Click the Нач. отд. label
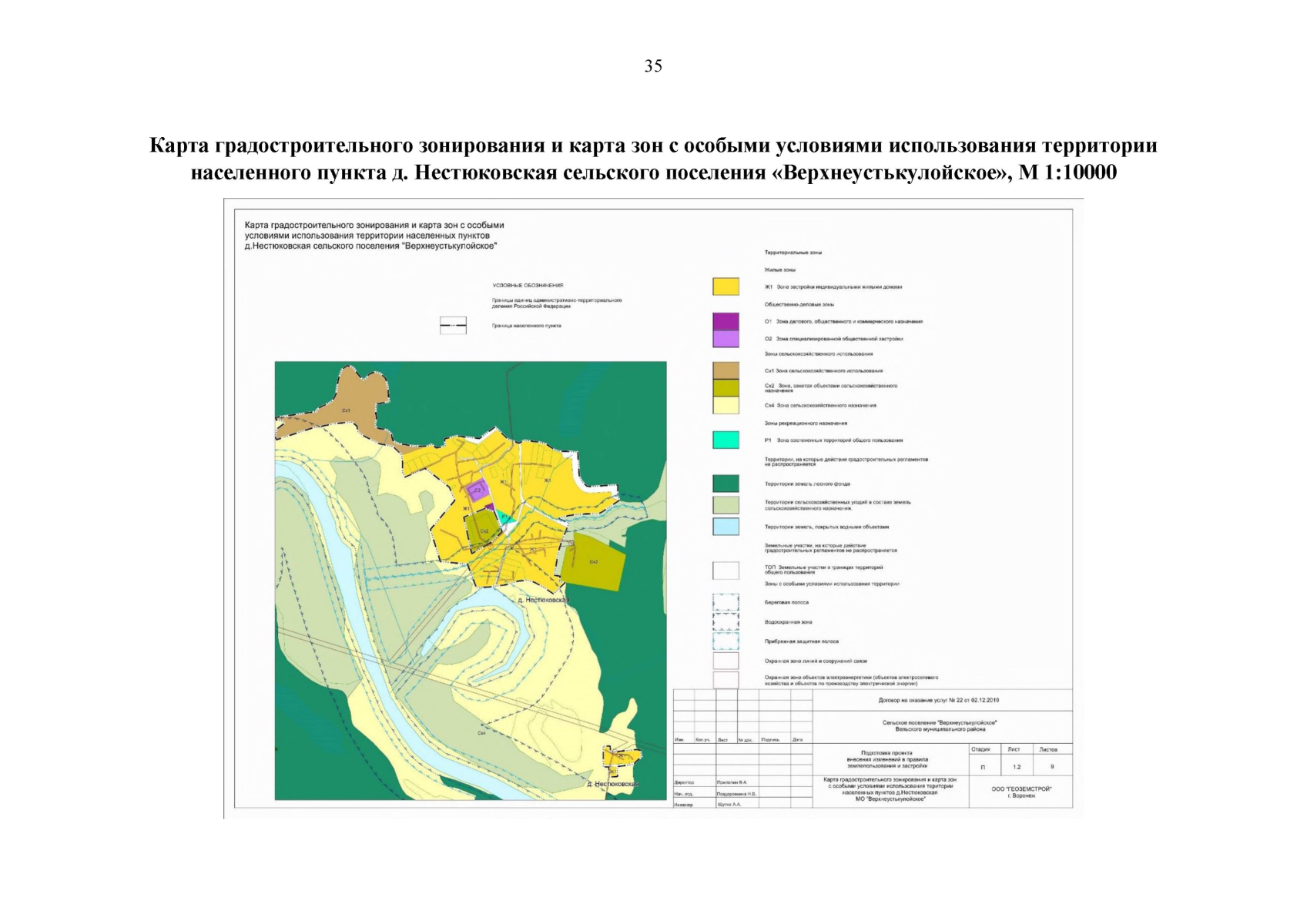1307x924 pixels. pos(684,793)
